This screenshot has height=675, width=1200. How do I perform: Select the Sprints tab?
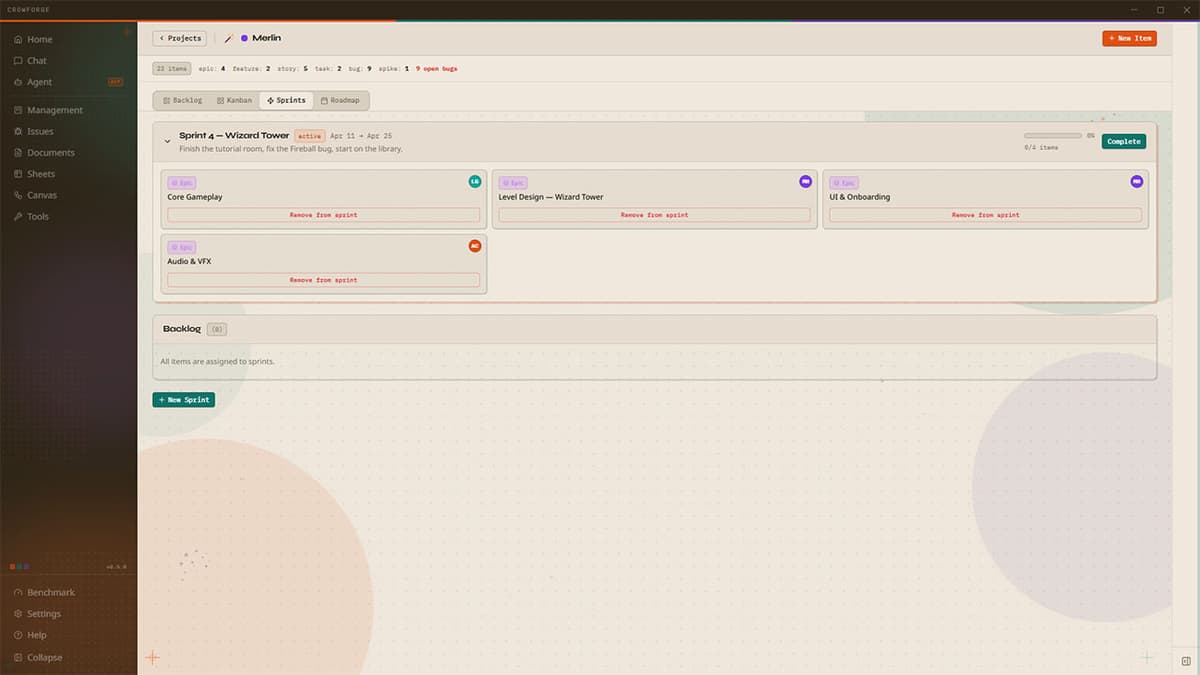[x=286, y=100]
